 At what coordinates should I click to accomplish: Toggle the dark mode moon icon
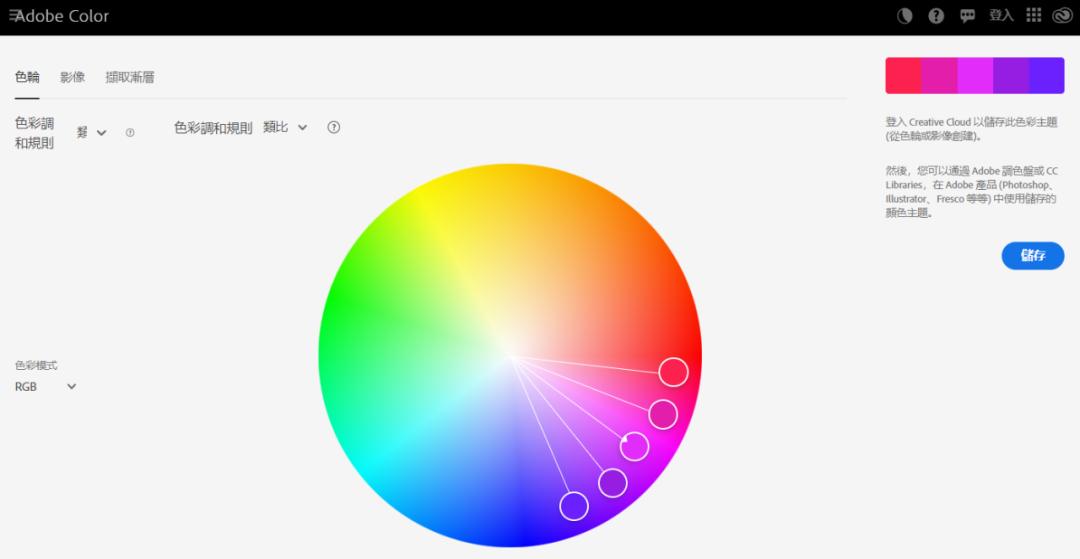(905, 16)
